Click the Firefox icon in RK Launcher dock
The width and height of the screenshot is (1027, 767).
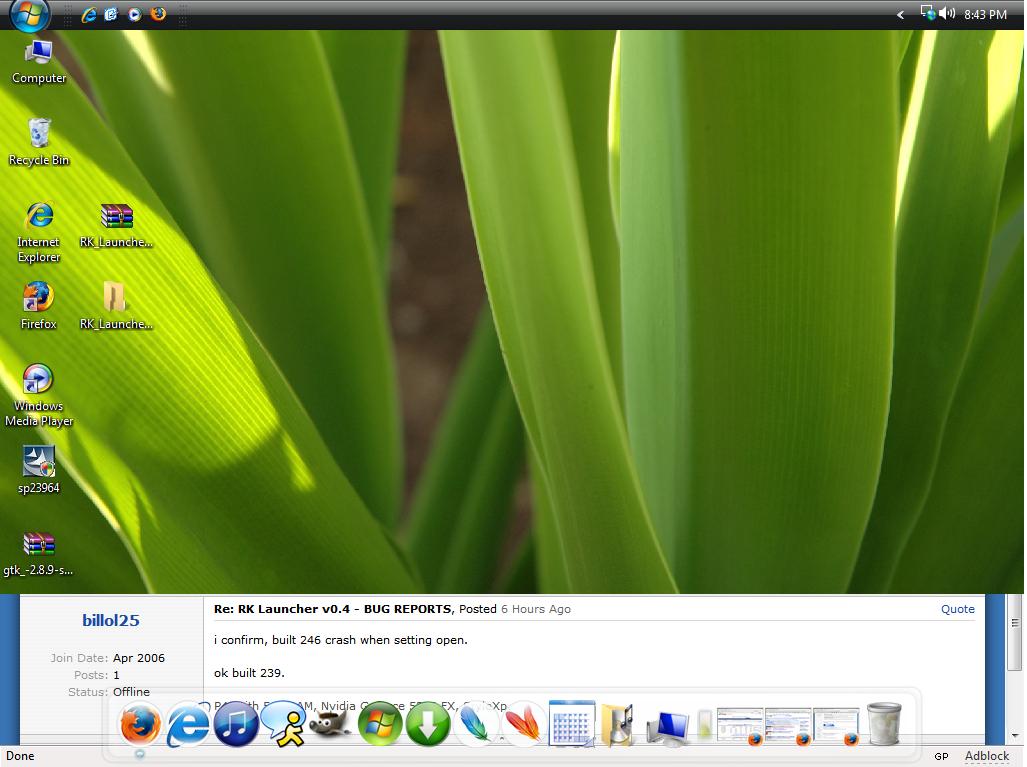pos(140,725)
